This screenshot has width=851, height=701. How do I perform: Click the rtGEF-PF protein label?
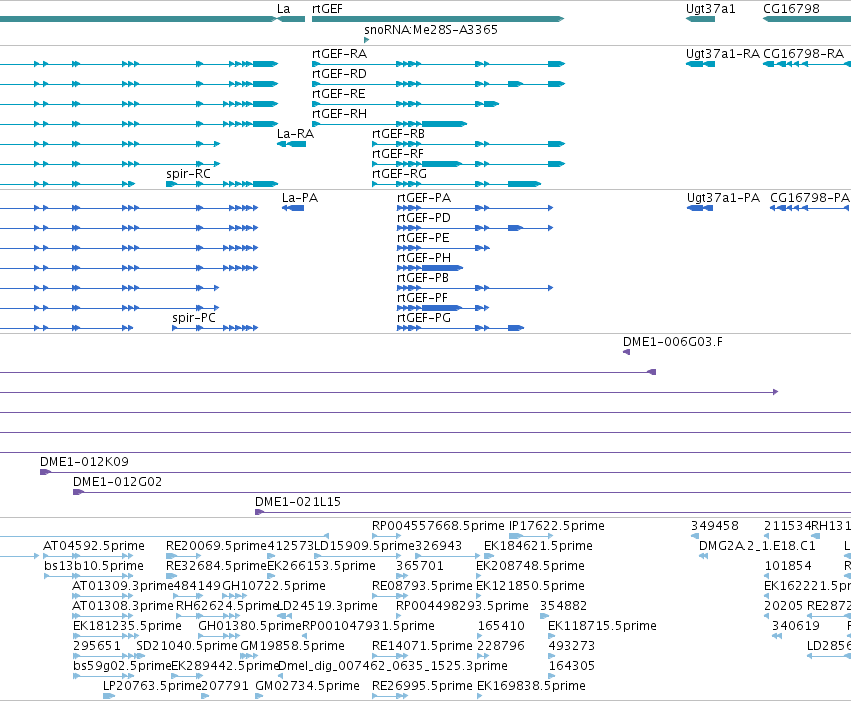[423, 298]
